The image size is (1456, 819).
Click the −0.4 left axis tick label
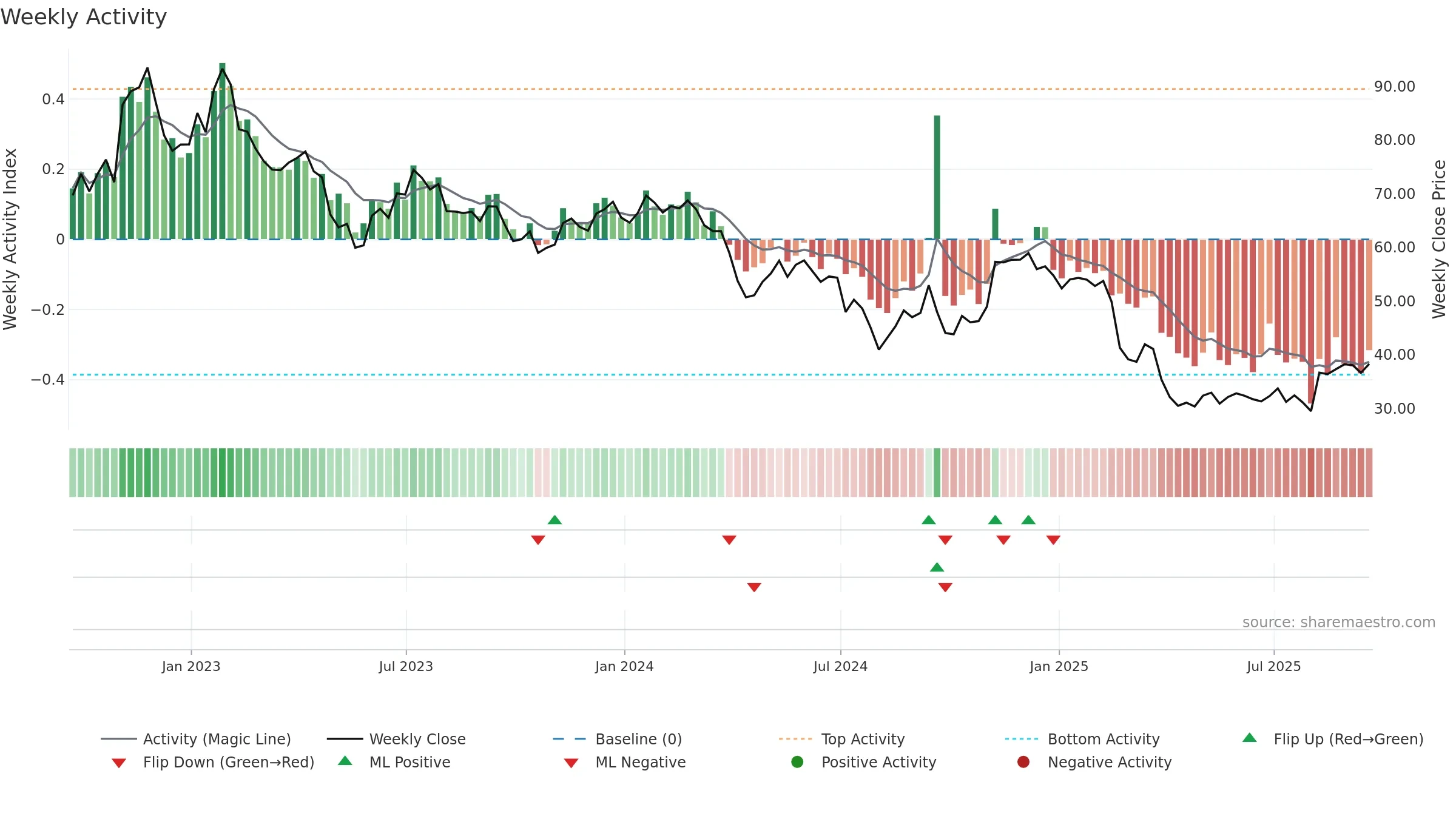tap(47, 380)
